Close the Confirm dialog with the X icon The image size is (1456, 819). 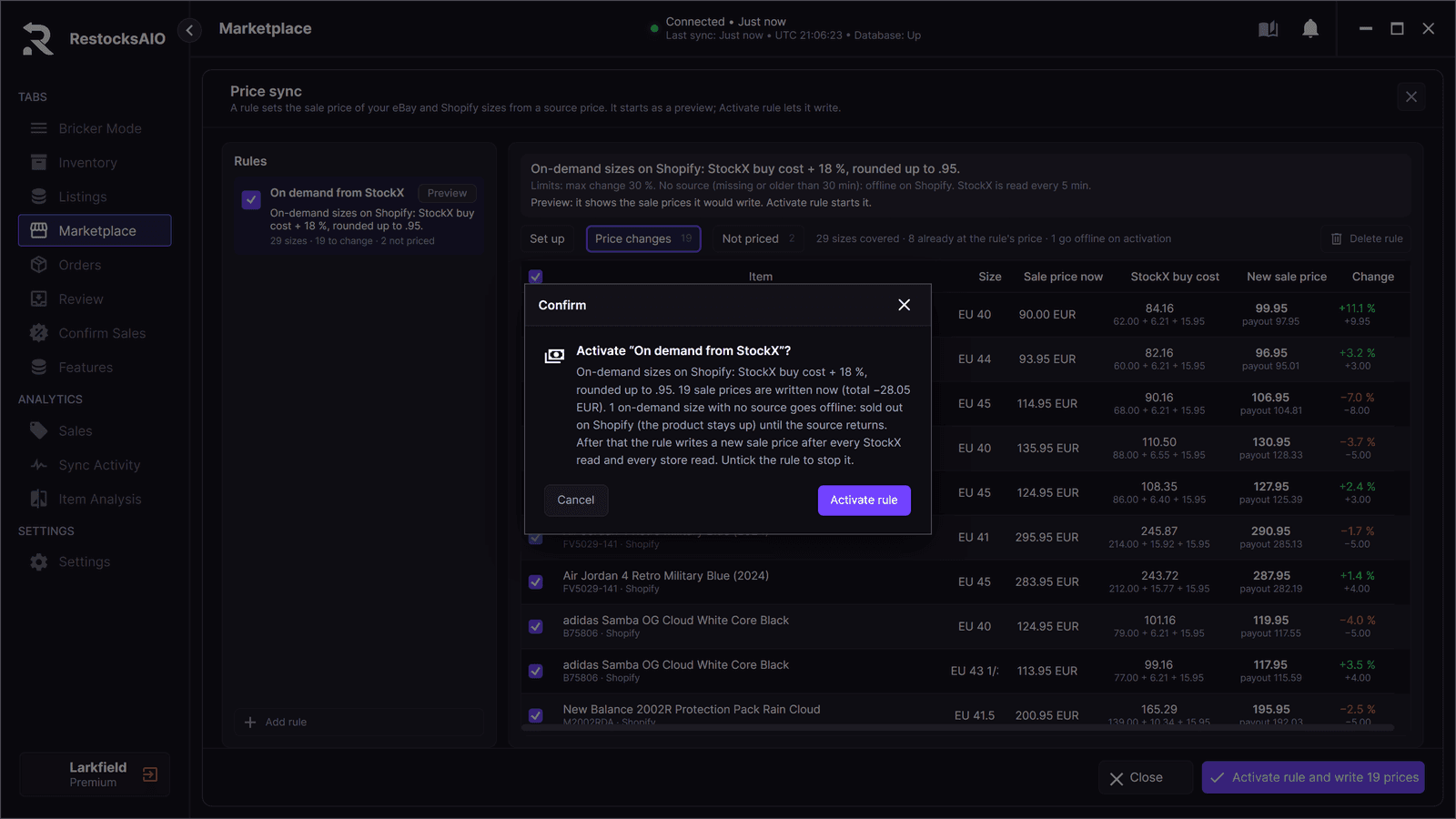[x=904, y=305]
